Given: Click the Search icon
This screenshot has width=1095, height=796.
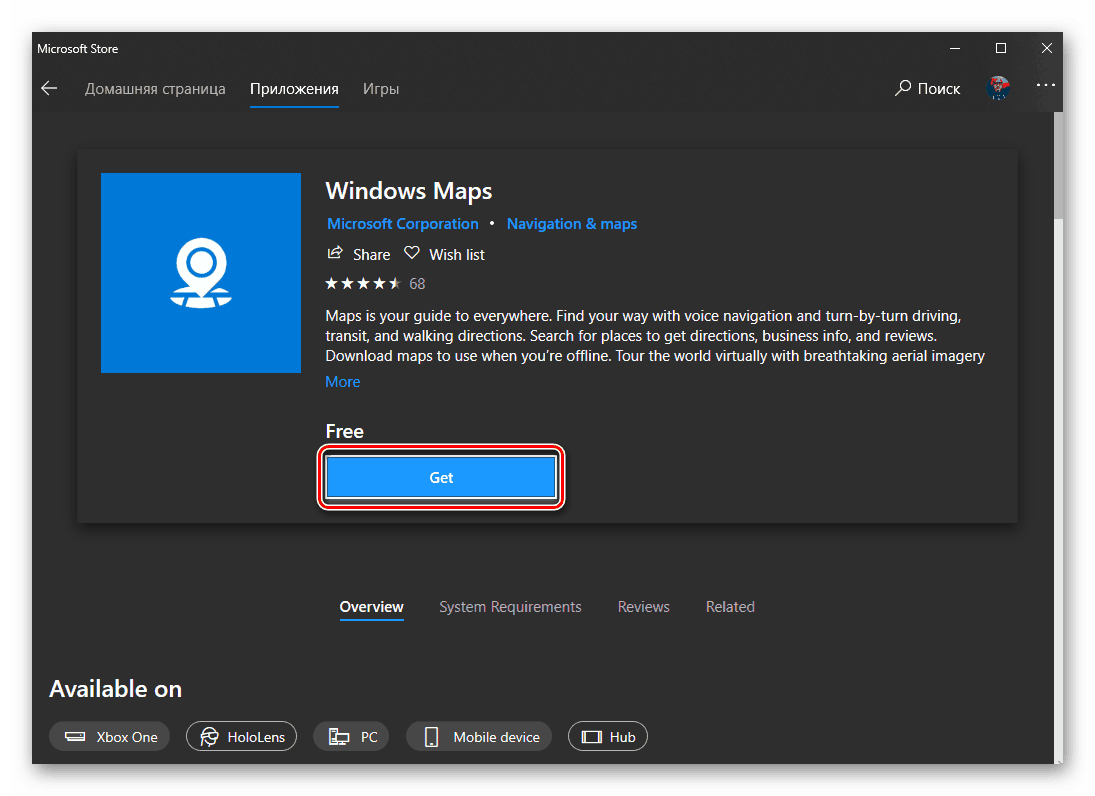Looking at the screenshot, I should 903,88.
